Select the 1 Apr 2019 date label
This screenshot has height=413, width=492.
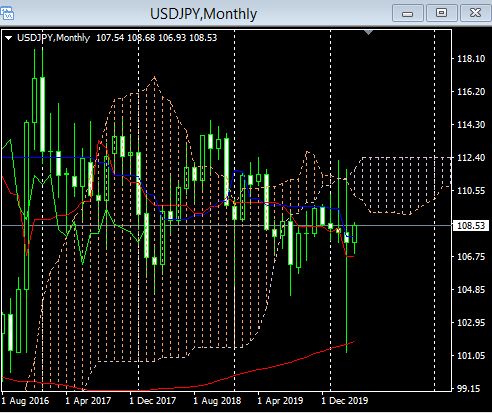(280, 400)
